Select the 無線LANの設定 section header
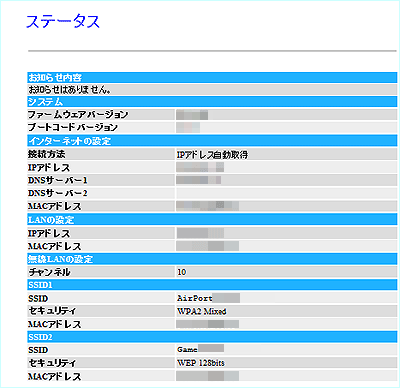Screen dimensions: 400x388 [x=212, y=259]
